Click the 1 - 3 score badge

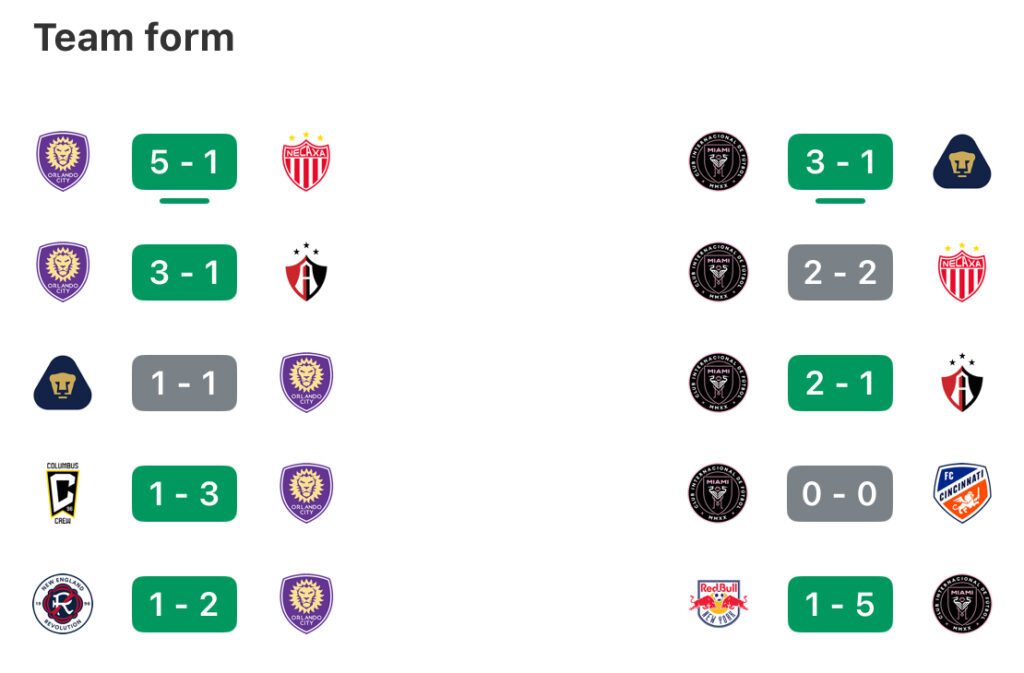184,493
